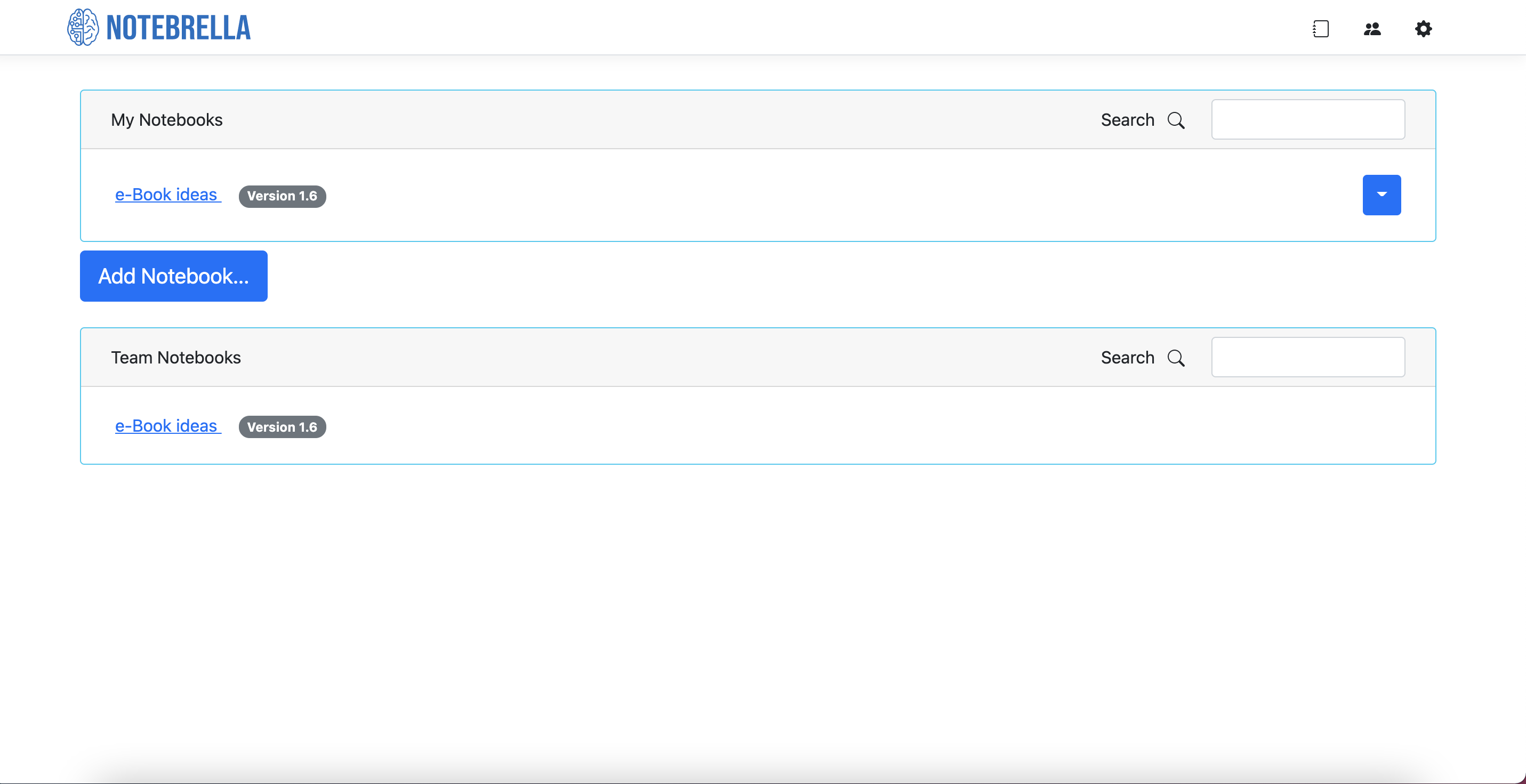Click the Notebrella brain logo
Screen dimensions: 1526x784
[82, 27]
